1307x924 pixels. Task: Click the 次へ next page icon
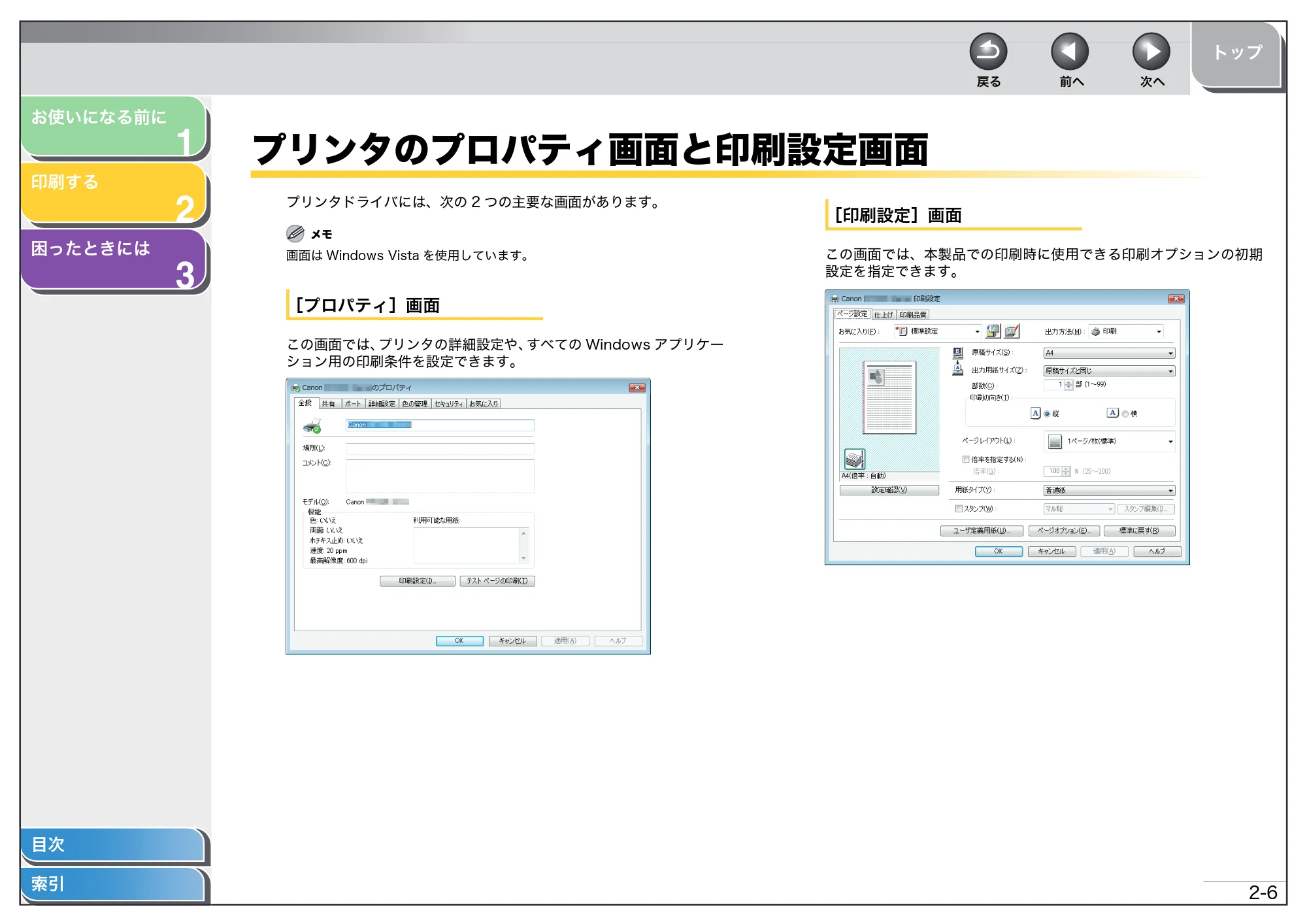click(x=1151, y=52)
